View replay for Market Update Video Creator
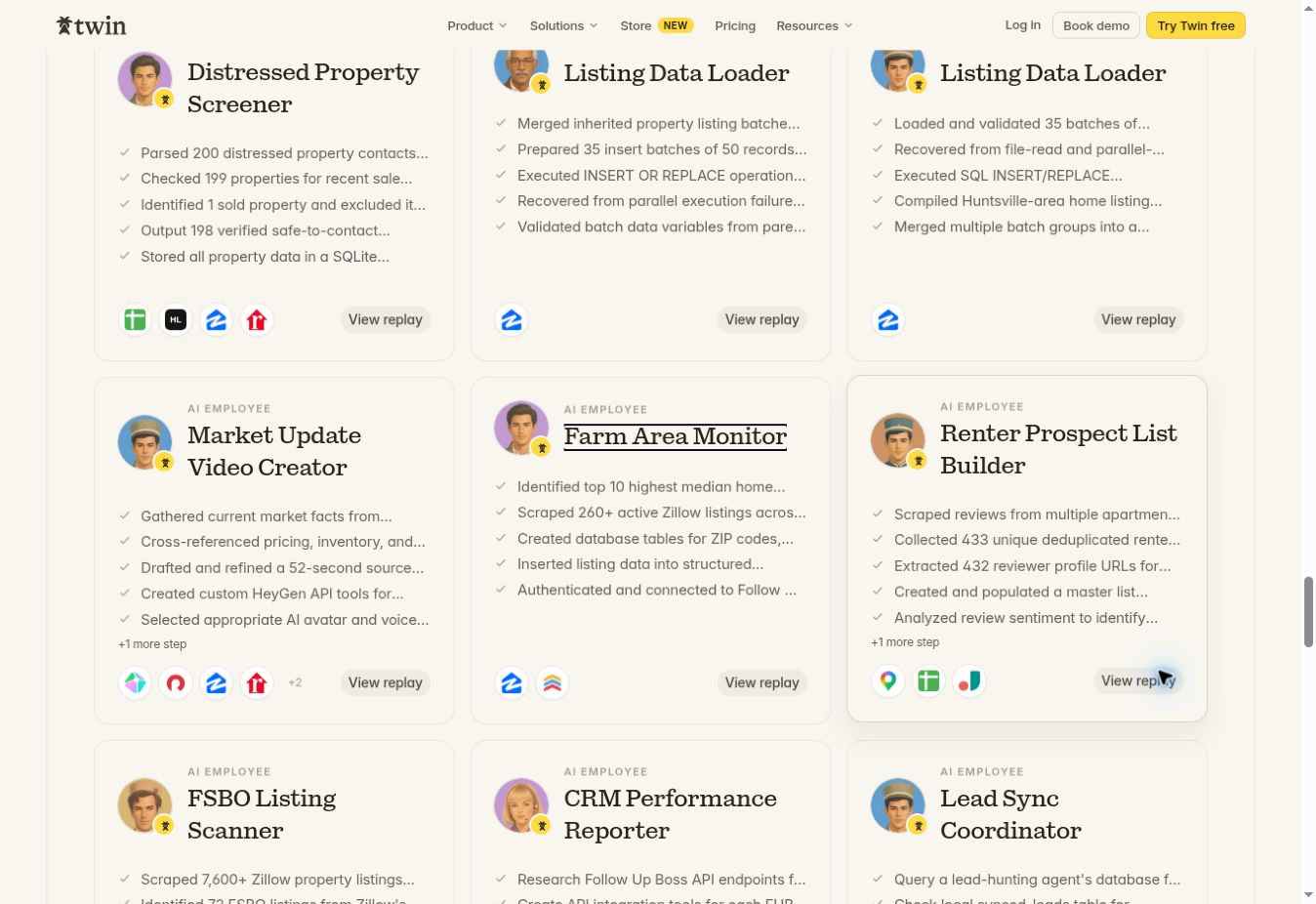 pos(386,683)
